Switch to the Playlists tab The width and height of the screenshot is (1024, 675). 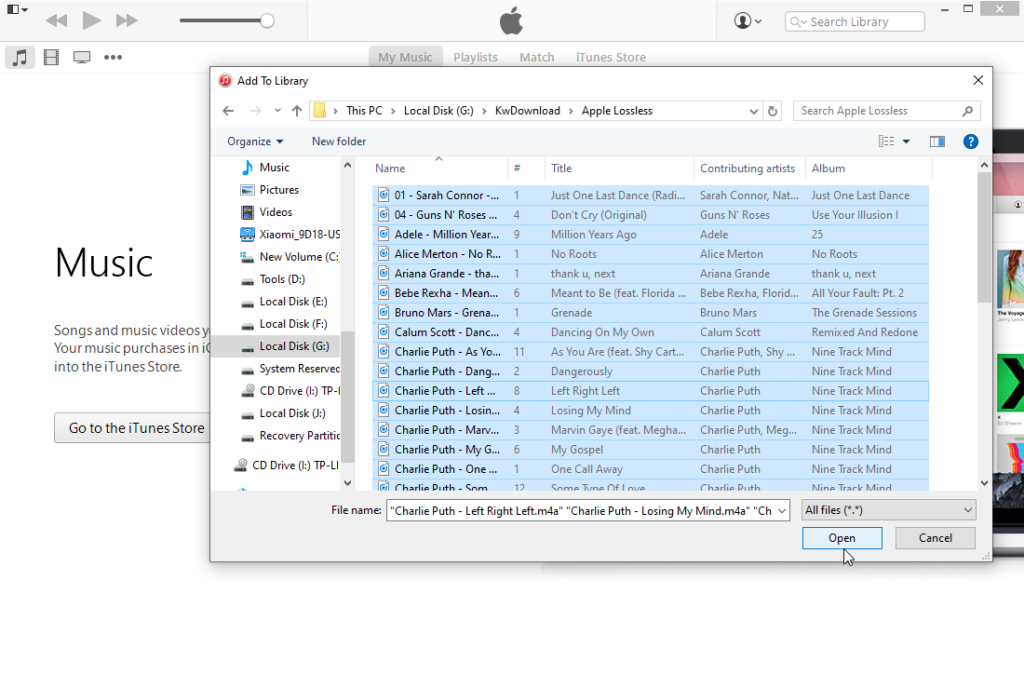[x=475, y=57]
